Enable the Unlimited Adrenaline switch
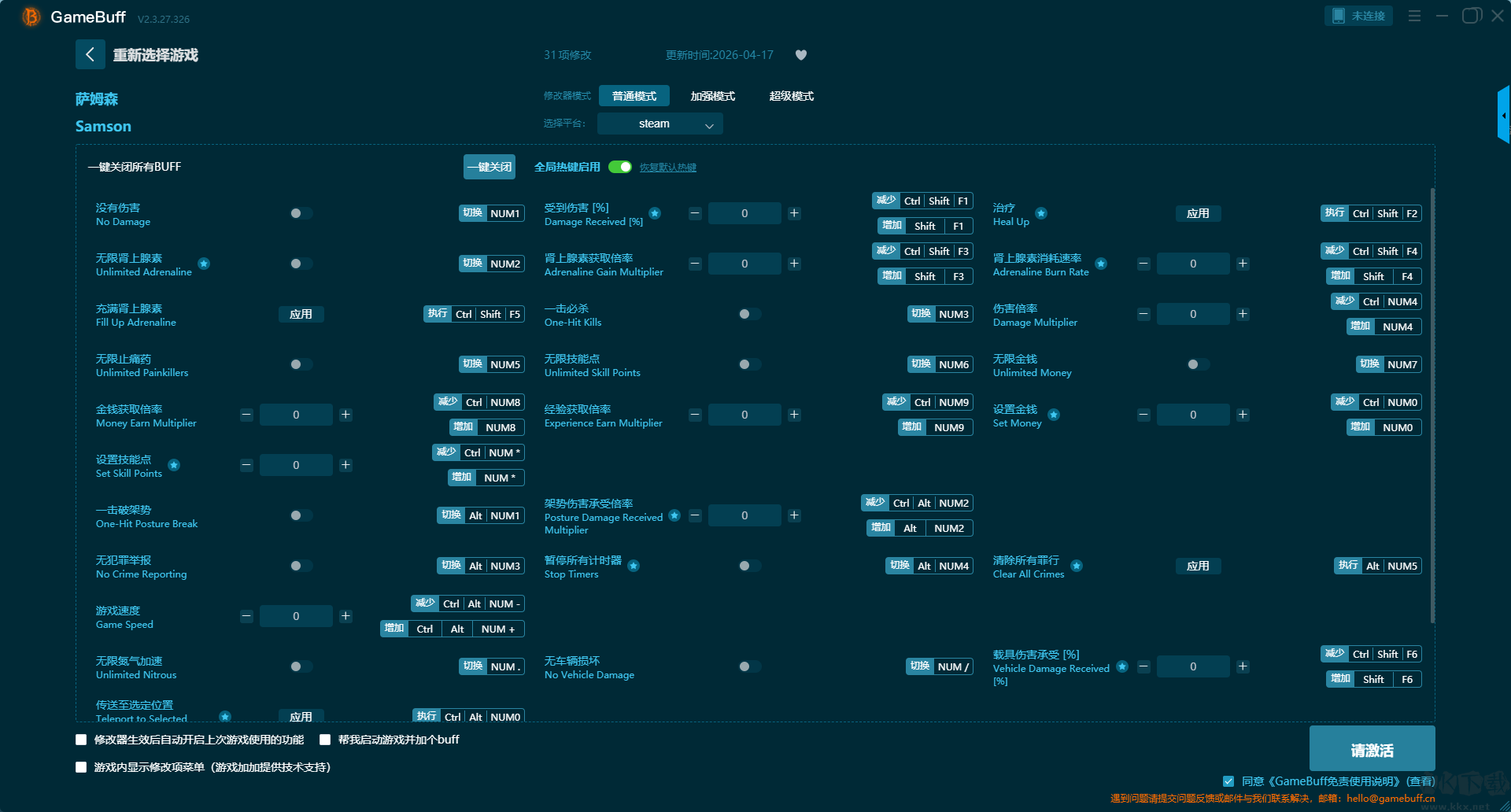 301,264
